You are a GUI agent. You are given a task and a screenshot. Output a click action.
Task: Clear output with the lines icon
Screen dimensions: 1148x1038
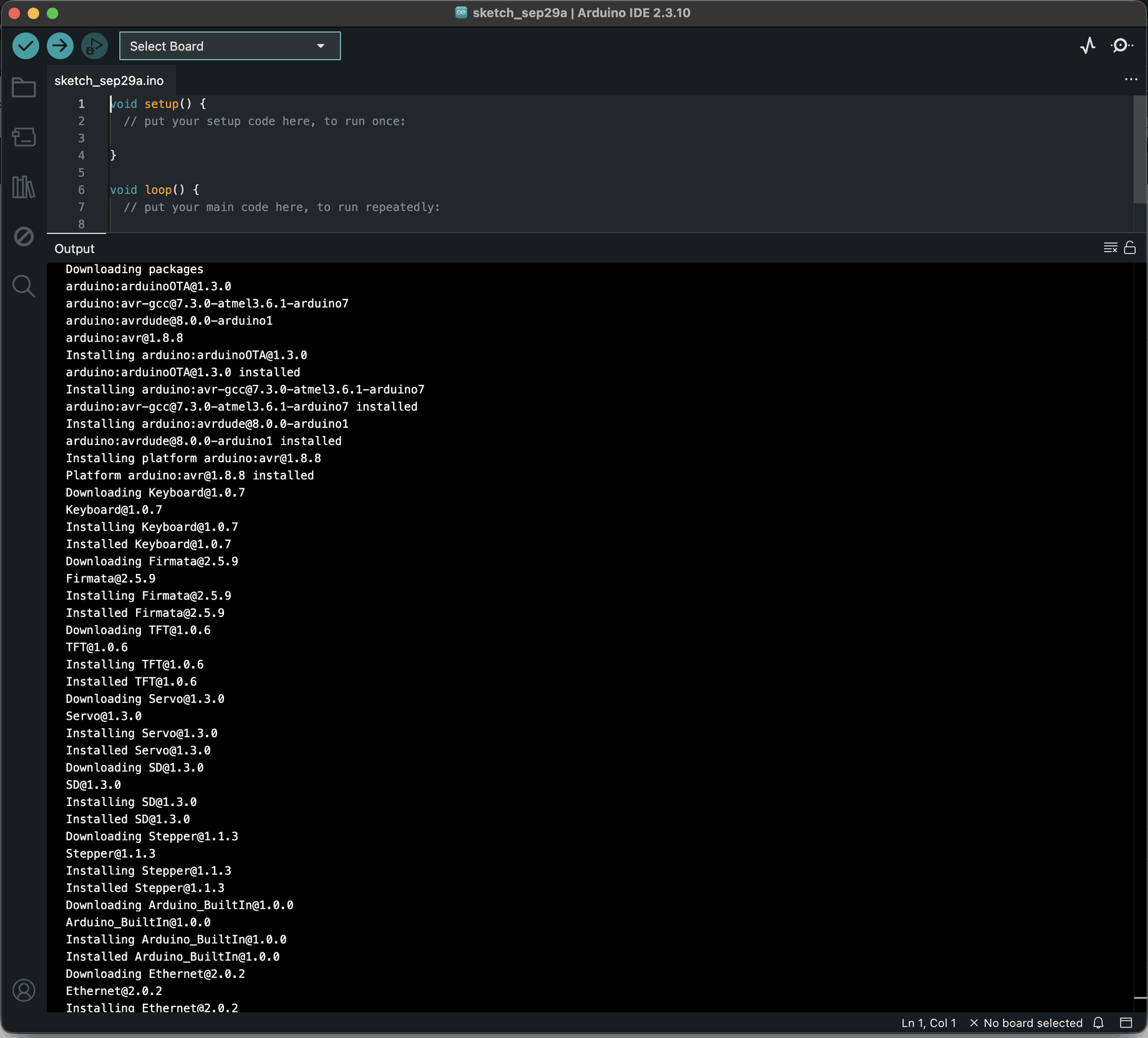tap(1110, 248)
